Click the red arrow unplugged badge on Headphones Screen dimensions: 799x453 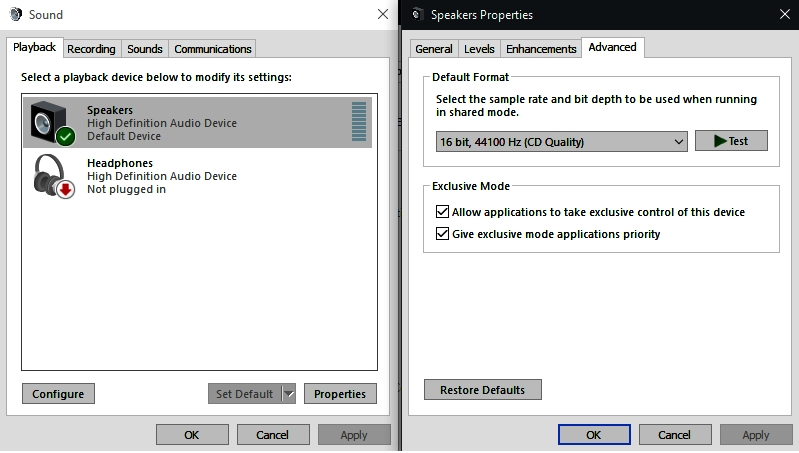[x=65, y=189]
